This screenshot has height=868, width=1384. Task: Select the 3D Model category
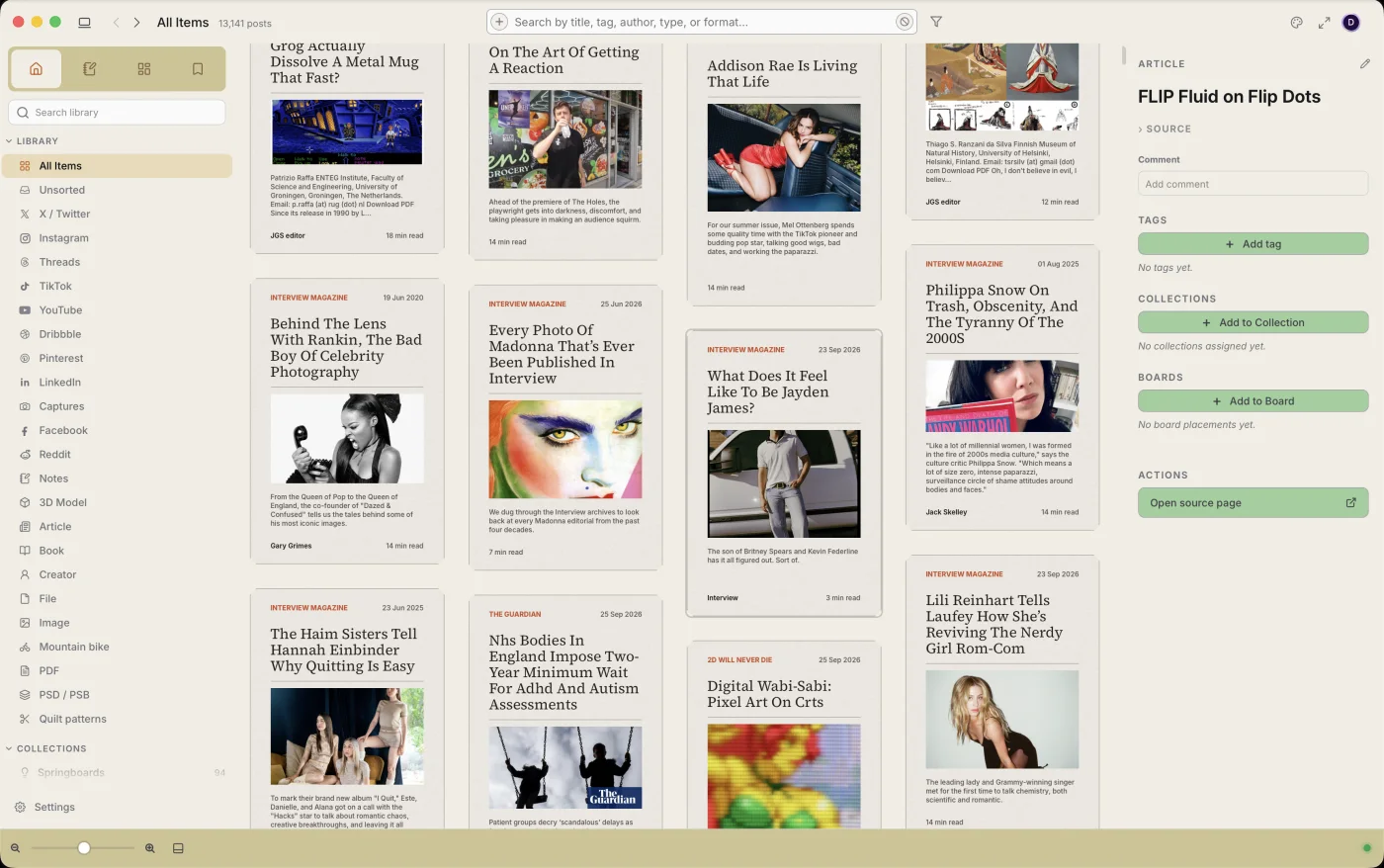click(117, 502)
